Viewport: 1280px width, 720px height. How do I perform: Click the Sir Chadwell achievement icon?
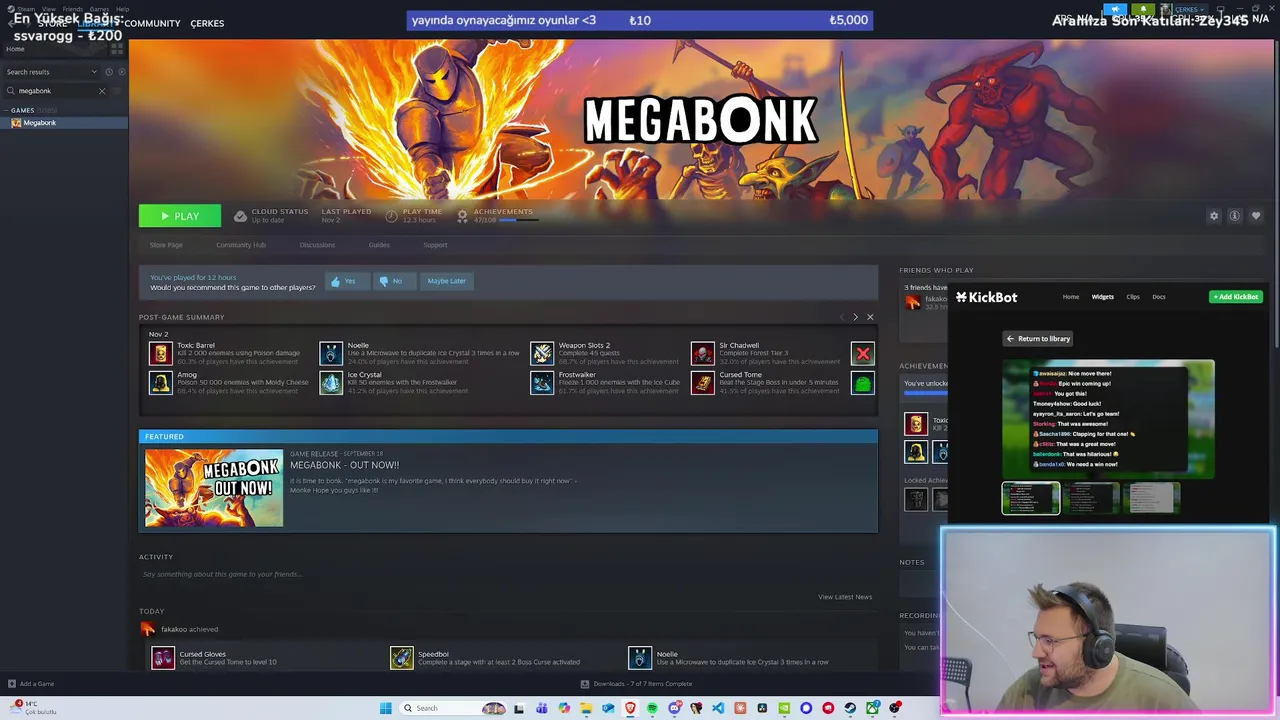702,353
